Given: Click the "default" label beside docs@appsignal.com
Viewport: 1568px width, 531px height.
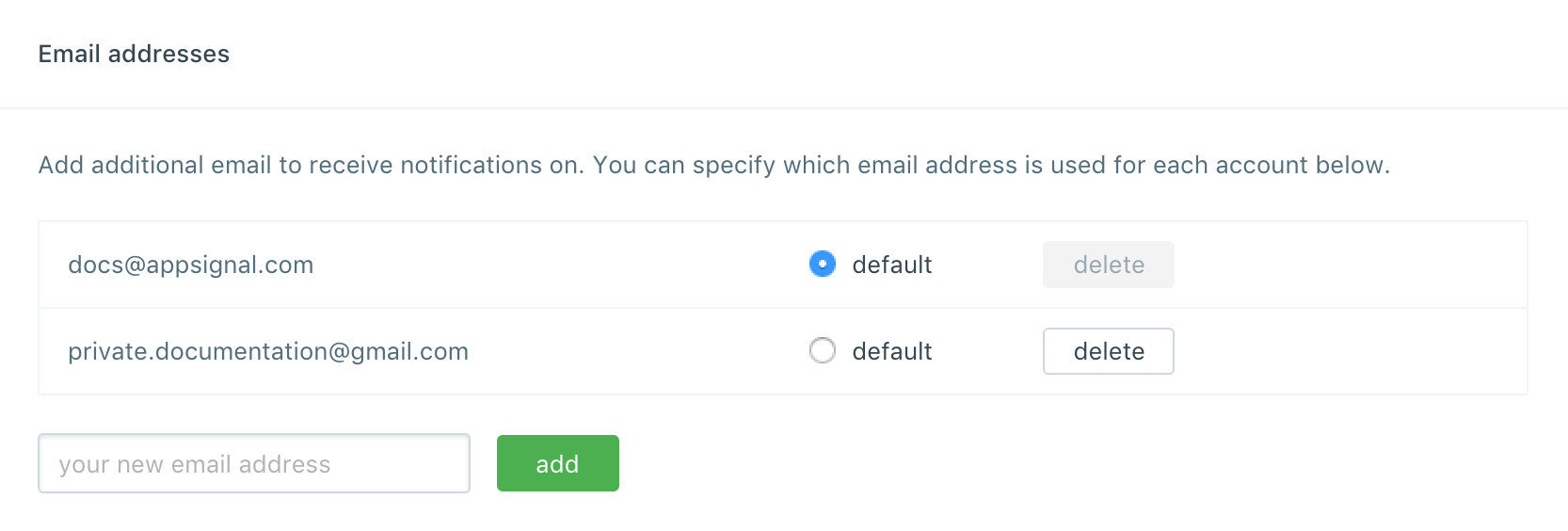Looking at the screenshot, I should click(x=891, y=265).
